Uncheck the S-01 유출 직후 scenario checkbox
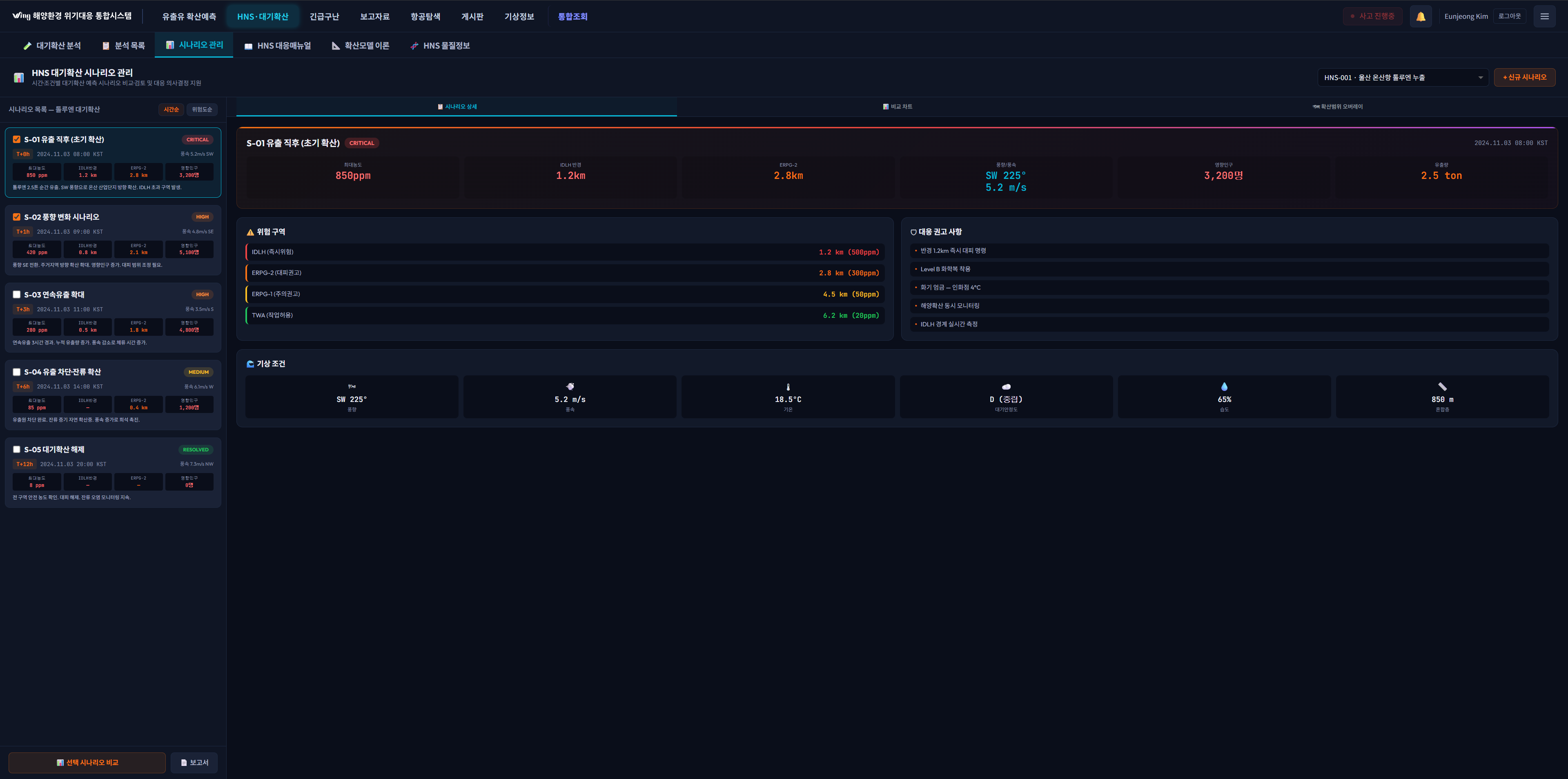The height and width of the screenshot is (779, 1568). [x=16, y=139]
